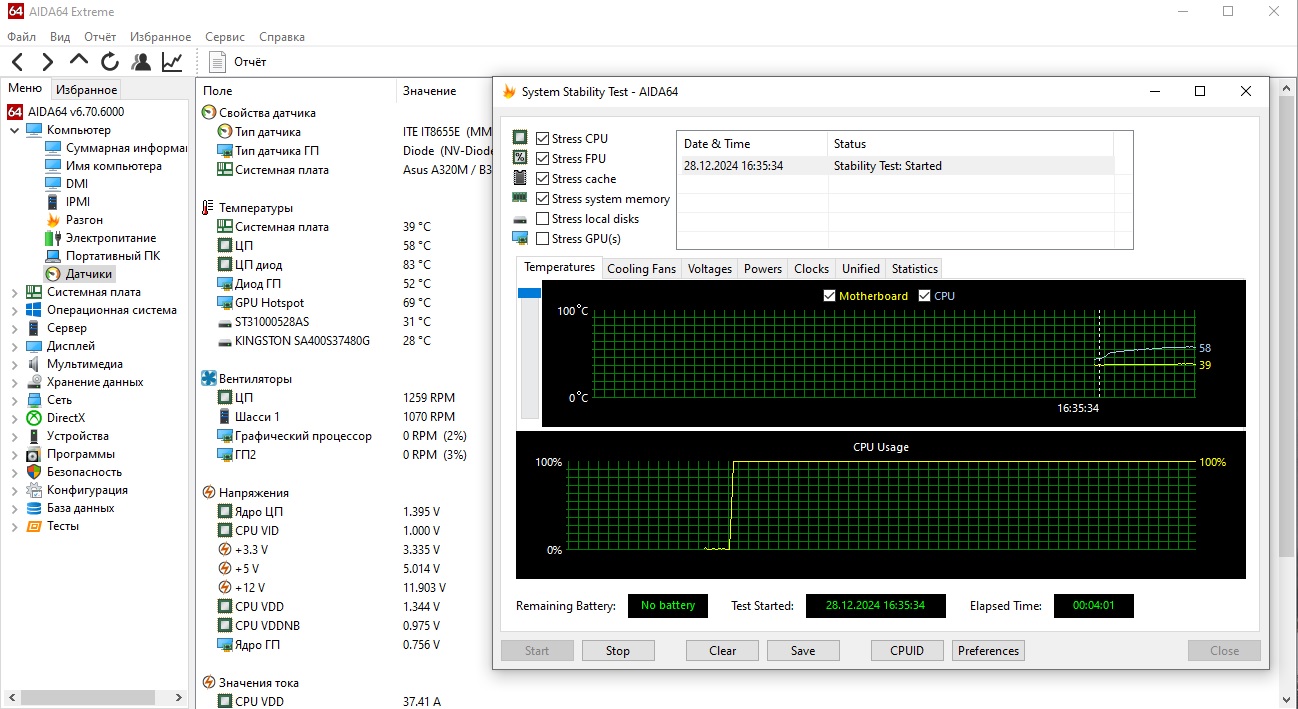Viewport: 1298px width, 709px height.
Task: Enable Stress GPU(s) checkbox
Action: (543, 239)
